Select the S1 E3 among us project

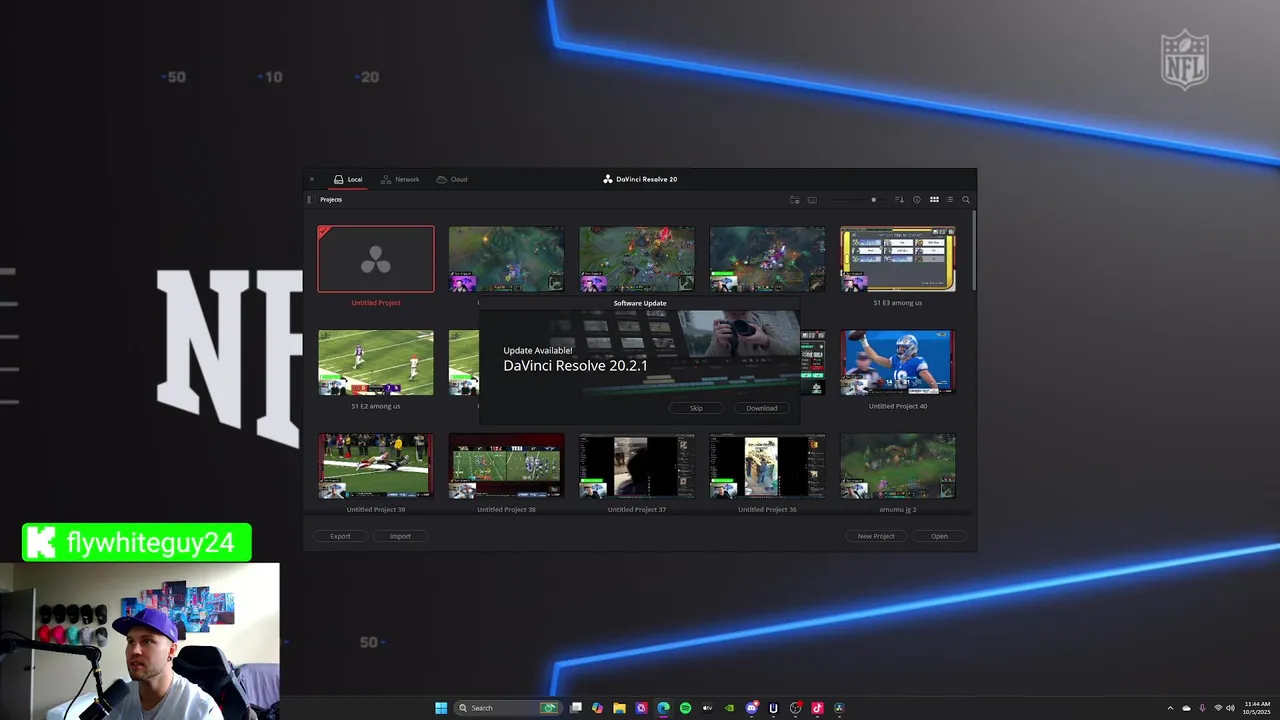point(897,259)
